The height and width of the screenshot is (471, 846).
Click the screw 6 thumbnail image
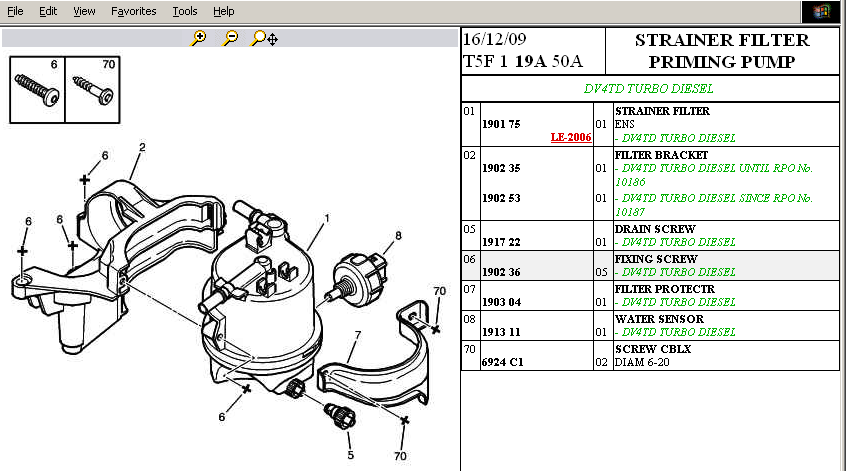(x=37, y=90)
